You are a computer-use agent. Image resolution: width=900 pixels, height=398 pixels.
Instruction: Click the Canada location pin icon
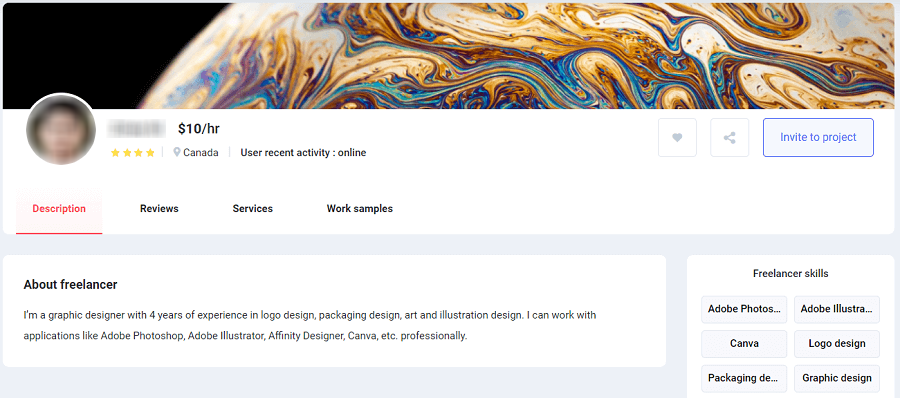(x=177, y=152)
